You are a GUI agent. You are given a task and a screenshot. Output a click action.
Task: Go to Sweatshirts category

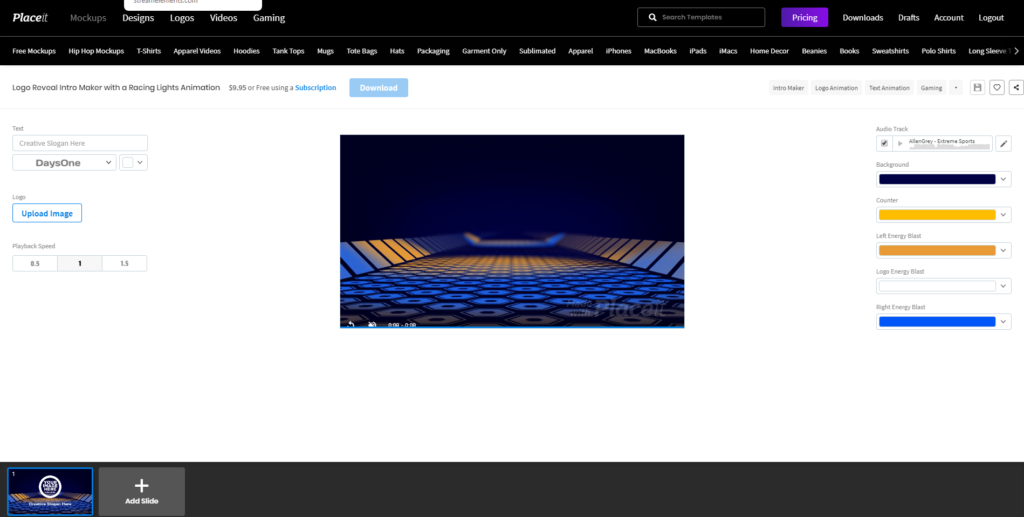click(x=890, y=51)
